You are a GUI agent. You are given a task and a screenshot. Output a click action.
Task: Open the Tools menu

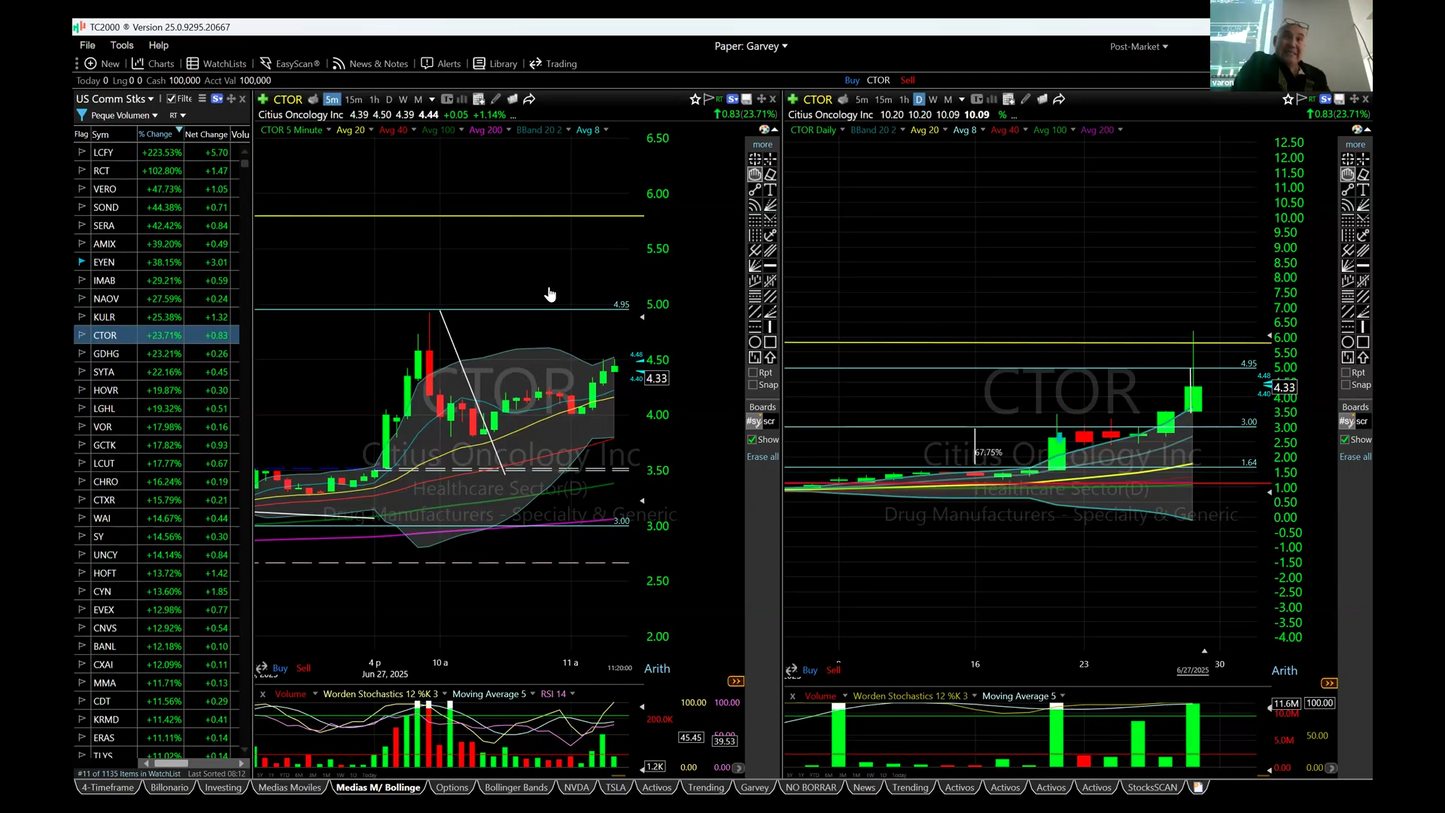point(122,46)
